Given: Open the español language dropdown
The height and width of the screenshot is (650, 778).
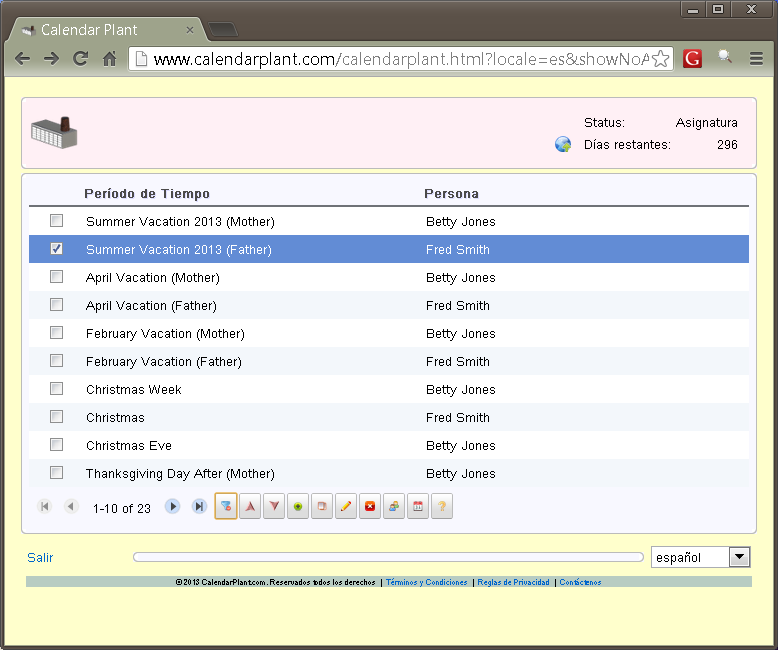Looking at the screenshot, I should tap(739, 557).
